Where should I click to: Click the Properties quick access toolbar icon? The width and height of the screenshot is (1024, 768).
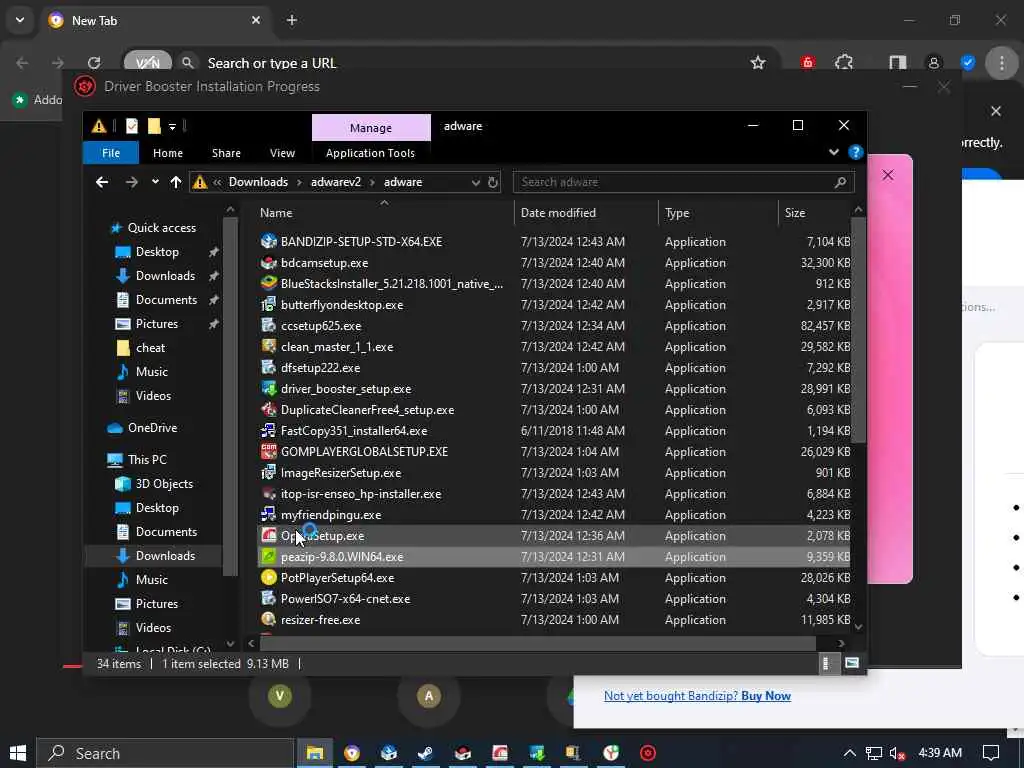pyautogui.click(x=132, y=126)
